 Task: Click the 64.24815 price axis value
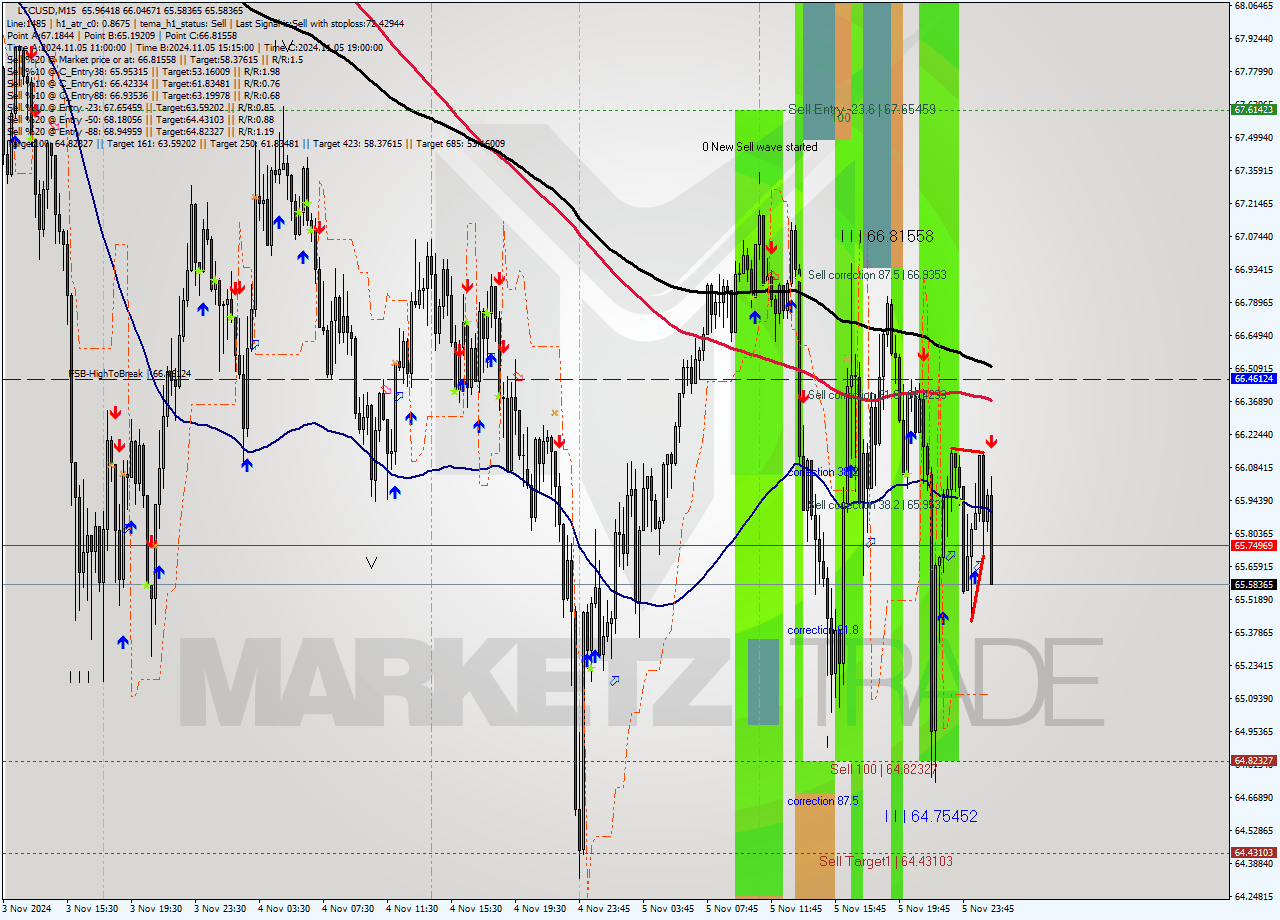click(x=1254, y=896)
